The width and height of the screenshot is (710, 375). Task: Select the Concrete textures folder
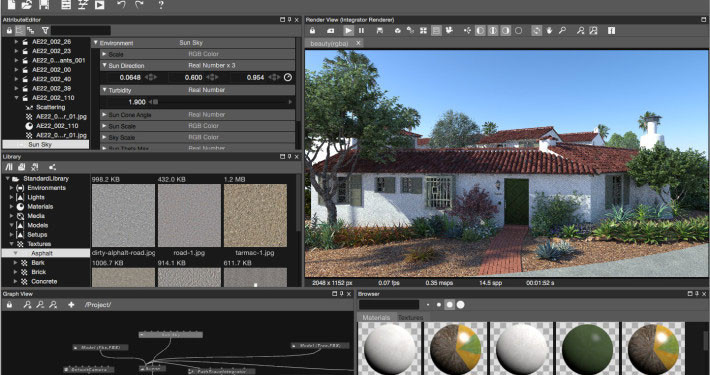[44, 281]
